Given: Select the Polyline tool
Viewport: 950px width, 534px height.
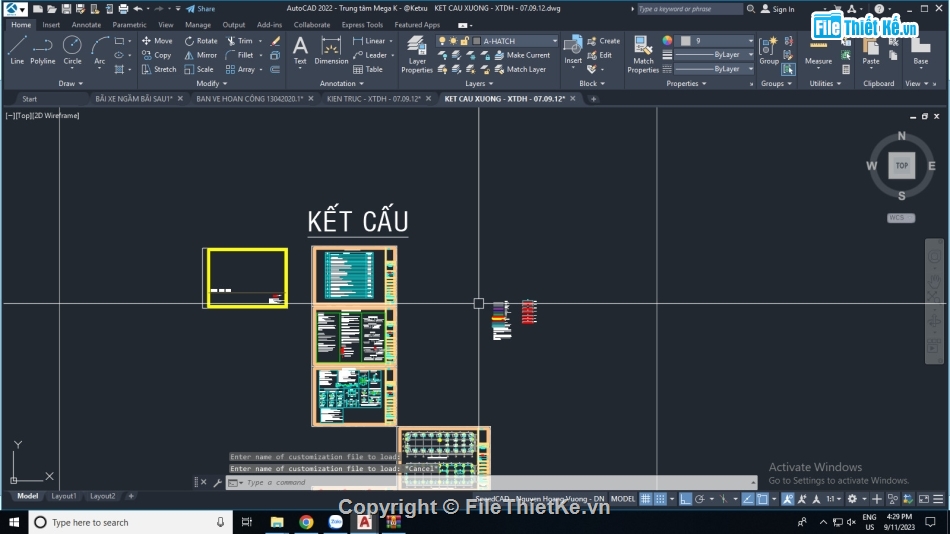Looking at the screenshot, I should (x=42, y=50).
